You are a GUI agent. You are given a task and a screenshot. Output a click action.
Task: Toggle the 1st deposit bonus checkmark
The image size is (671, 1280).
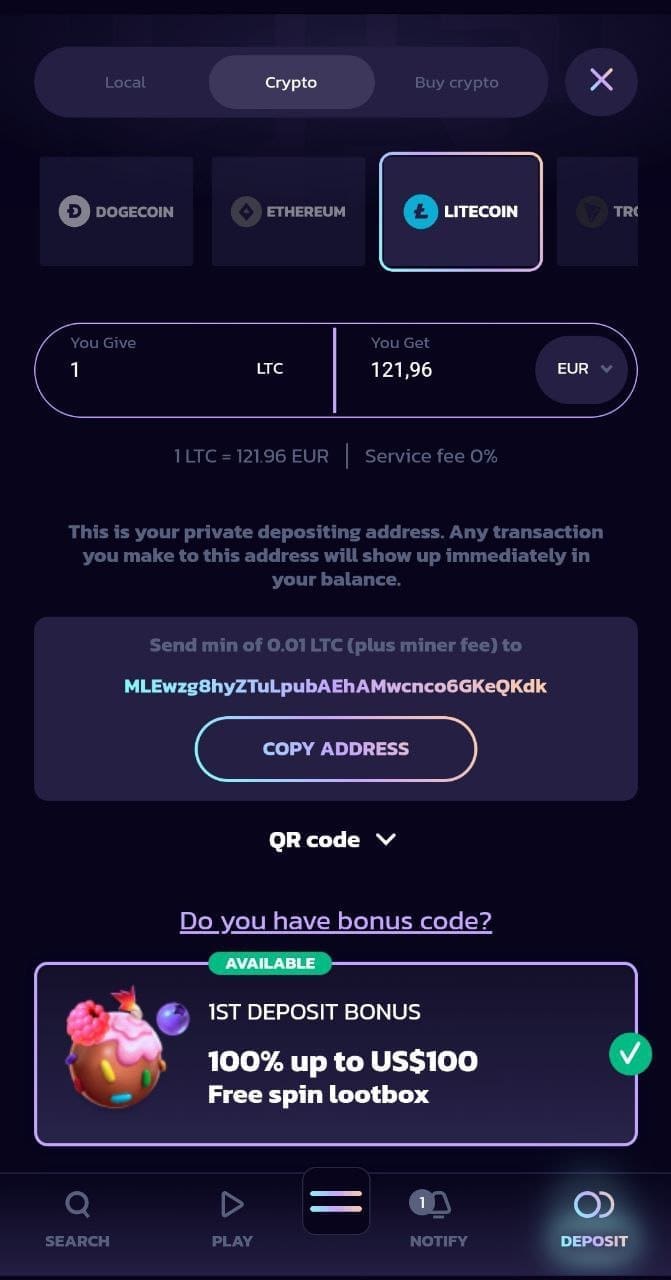[x=630, y=1053]
